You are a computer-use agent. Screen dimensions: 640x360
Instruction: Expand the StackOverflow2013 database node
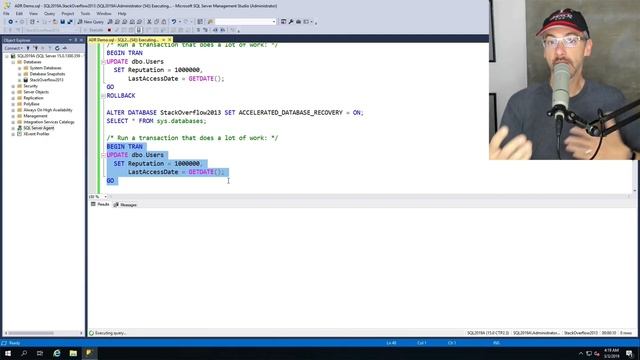pyautogui.click(x=20, y=80)
